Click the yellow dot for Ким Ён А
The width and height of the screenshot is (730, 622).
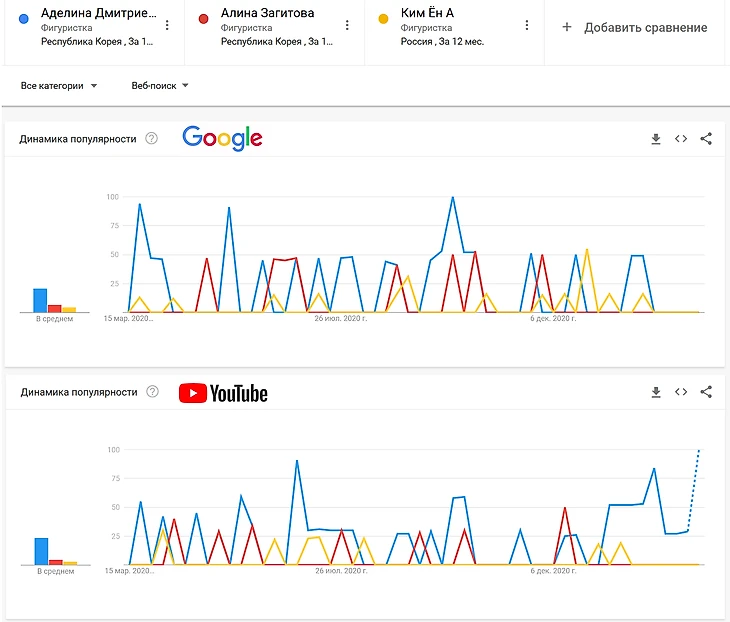coord(383,18)
